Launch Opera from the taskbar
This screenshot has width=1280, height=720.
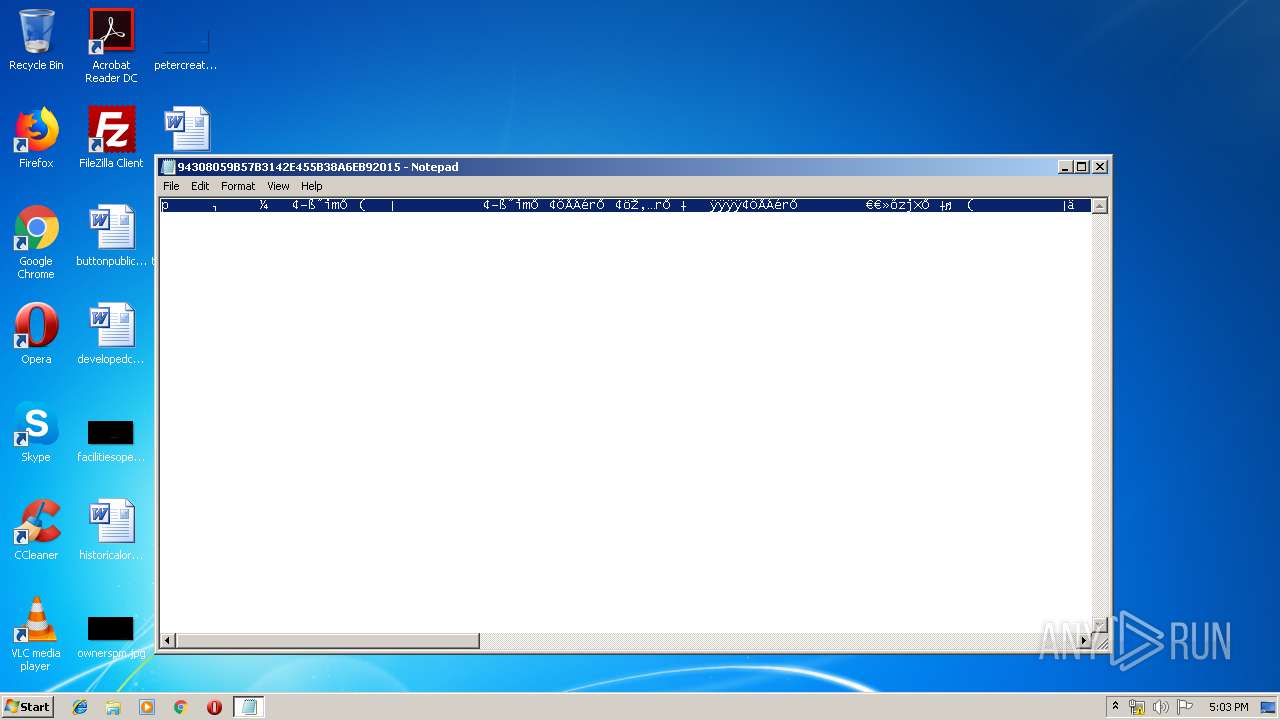[214, 707]
